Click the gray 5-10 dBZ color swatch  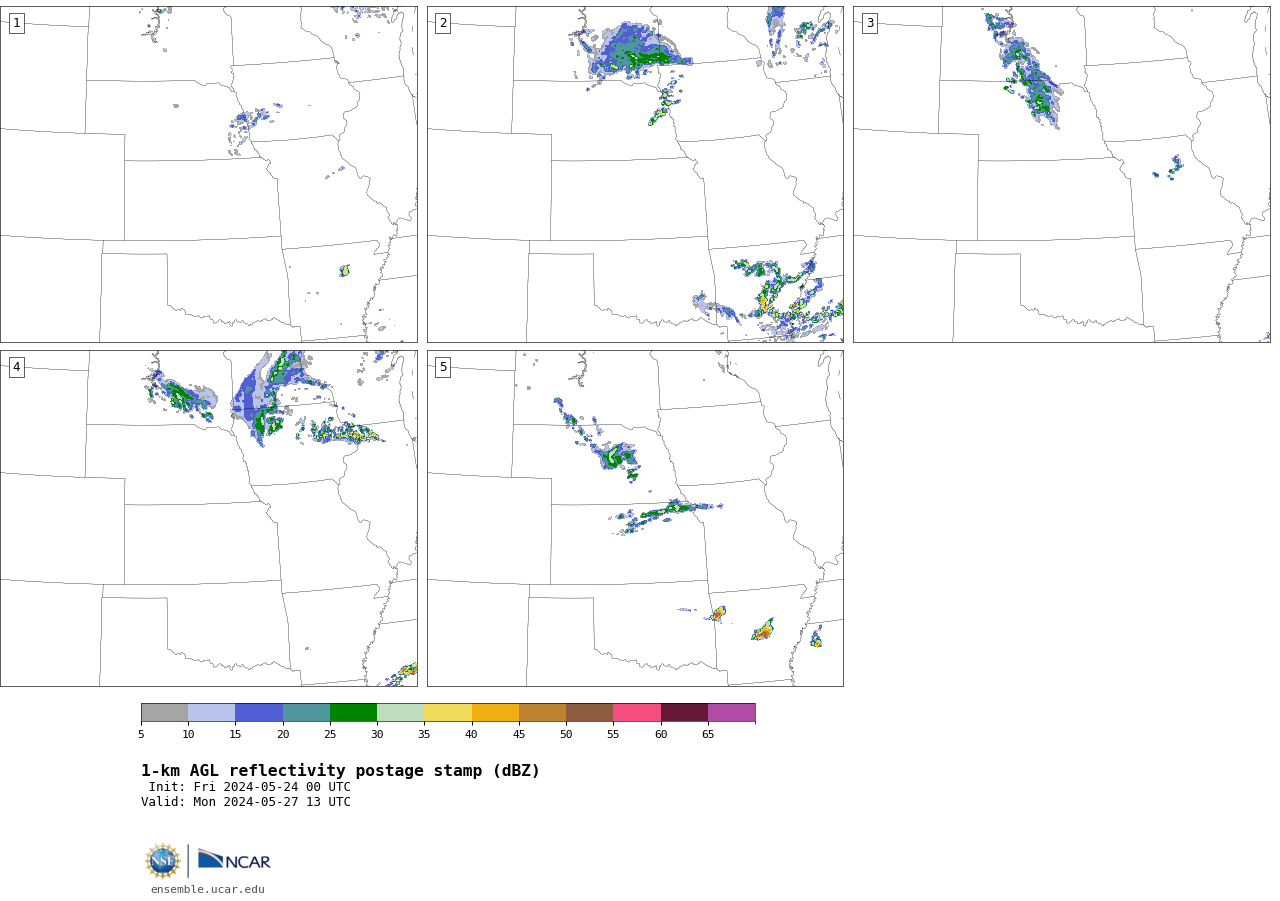coord(165,712)
